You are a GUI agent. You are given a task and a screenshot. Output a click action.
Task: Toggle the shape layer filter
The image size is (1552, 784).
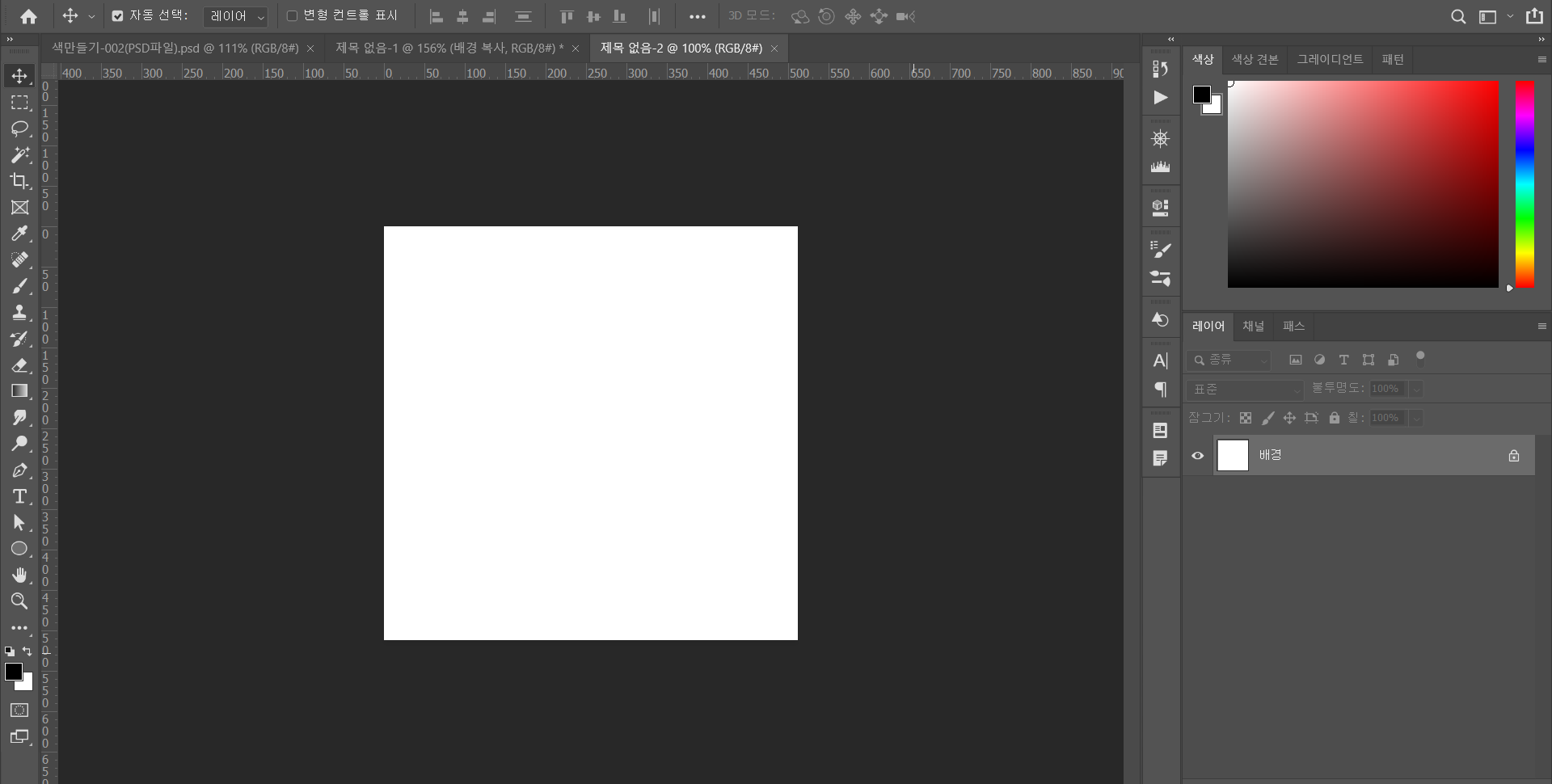point(1369,360)
